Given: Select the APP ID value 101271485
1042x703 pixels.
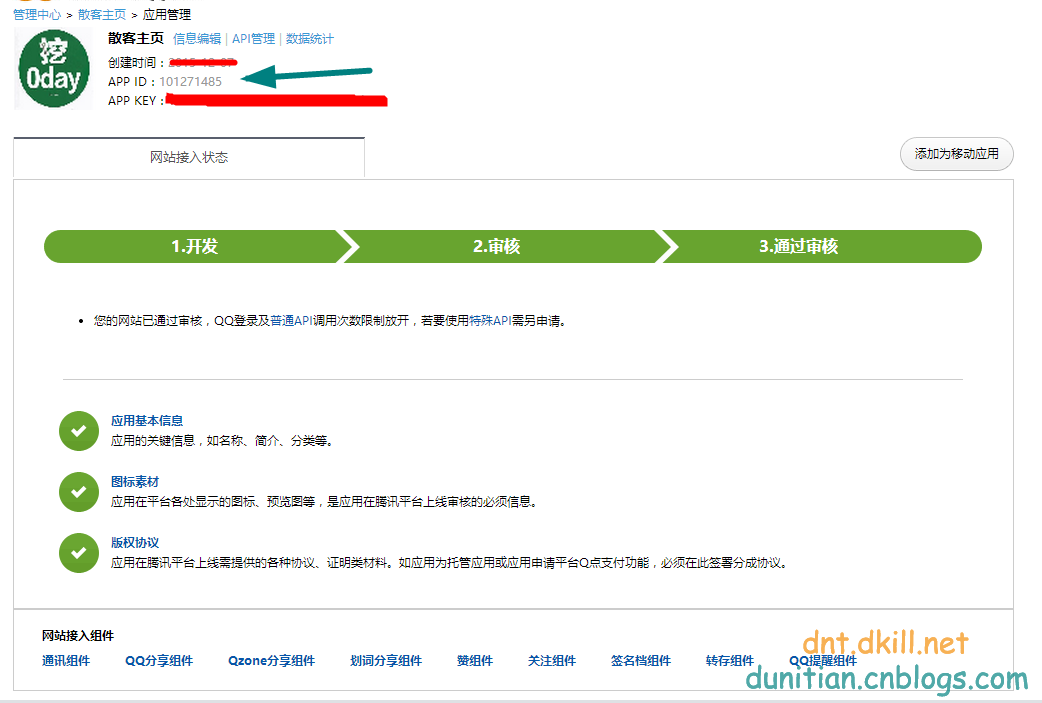Looking at the screenshot, I should coord(191,81).
